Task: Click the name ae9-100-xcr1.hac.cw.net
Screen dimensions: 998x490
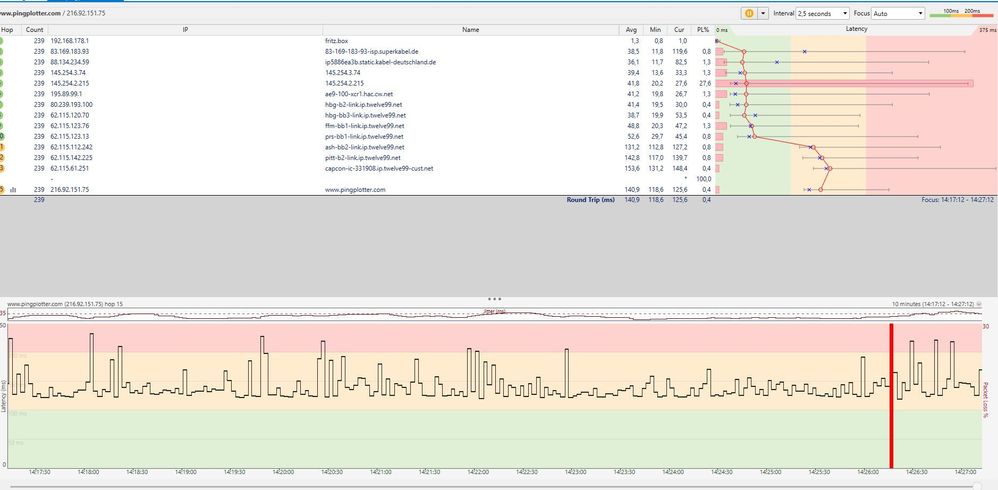Action: tap(358, 94)
